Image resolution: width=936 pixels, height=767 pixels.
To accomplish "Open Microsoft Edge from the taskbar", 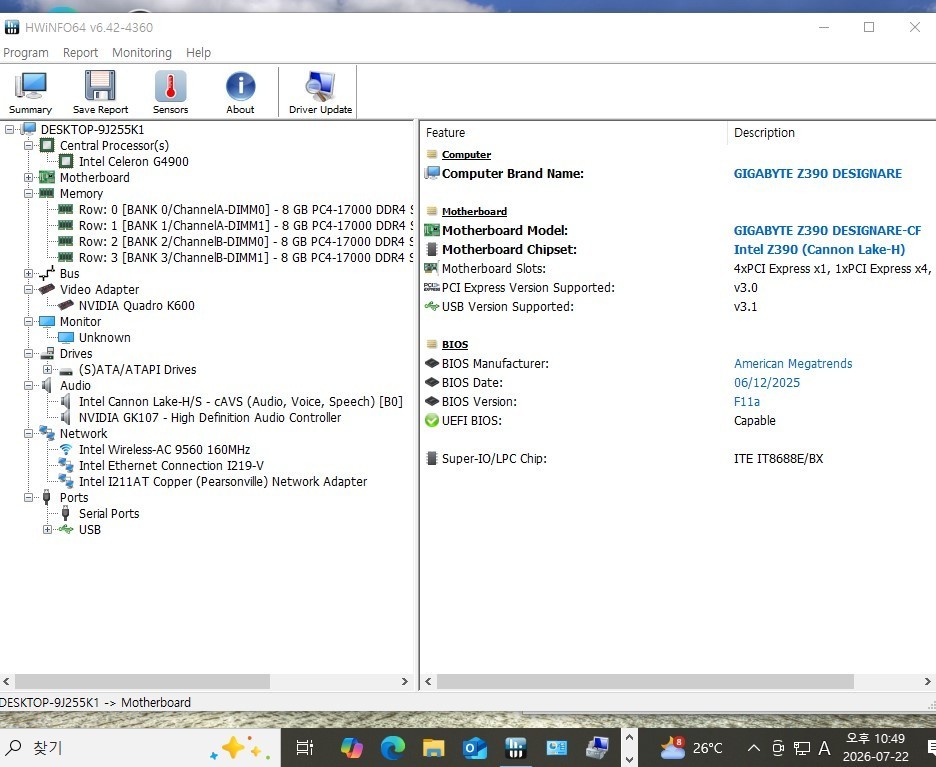I will point(393,747).
